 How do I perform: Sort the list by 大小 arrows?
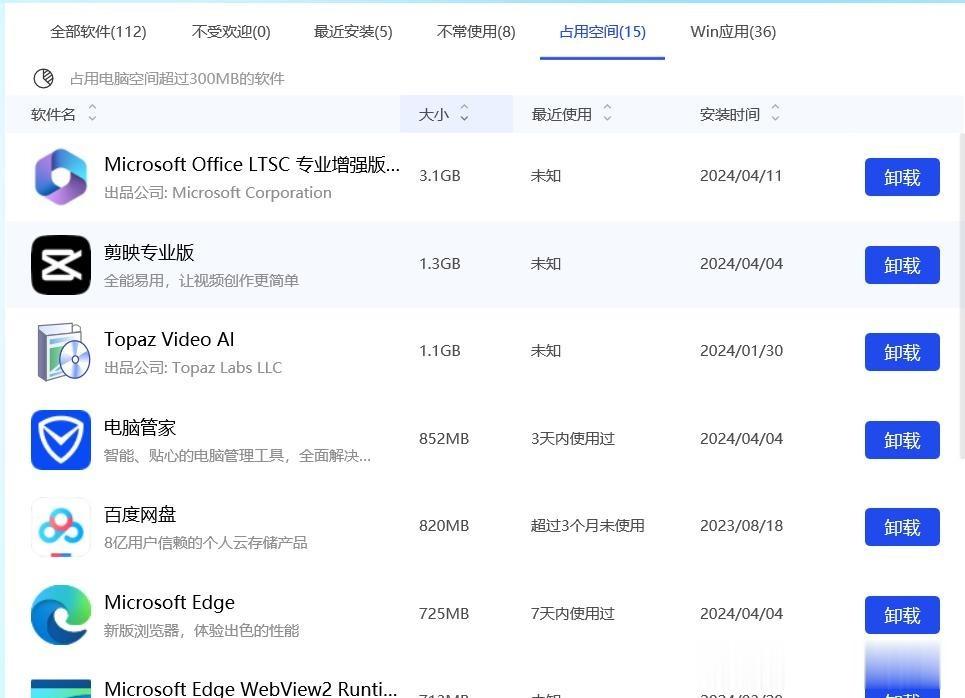click(x=465, y=113)
